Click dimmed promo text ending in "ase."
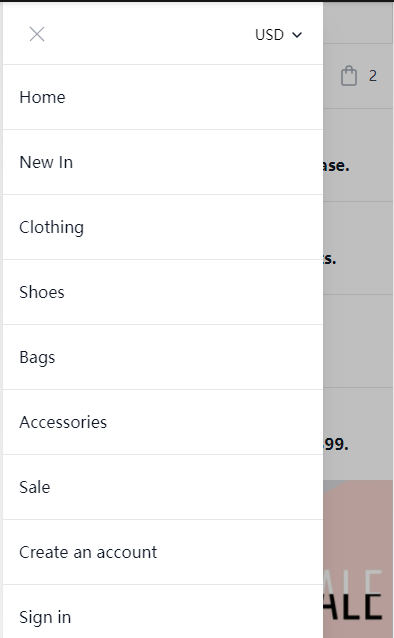The width and height of the screenshot is (394, 638). 336,166
